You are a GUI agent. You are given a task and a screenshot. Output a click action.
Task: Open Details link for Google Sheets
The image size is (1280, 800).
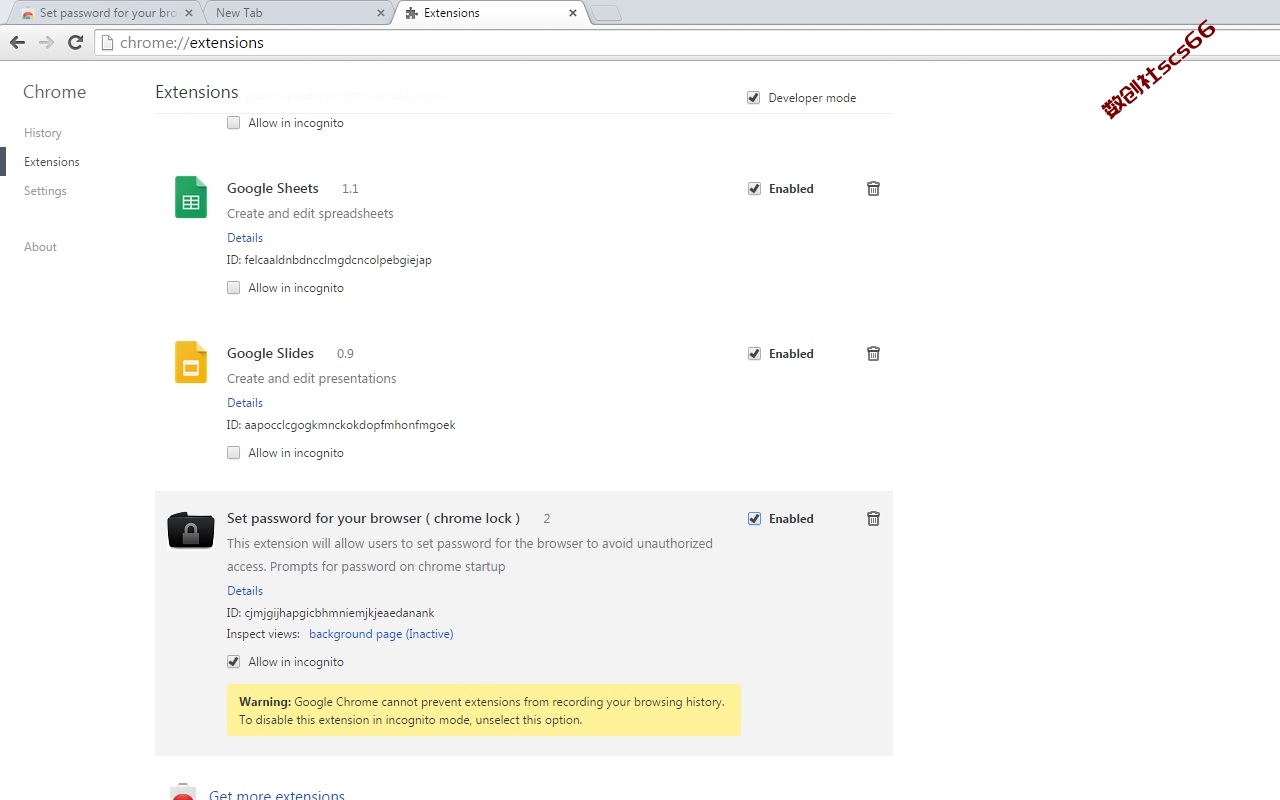click(x=245, y=237)
